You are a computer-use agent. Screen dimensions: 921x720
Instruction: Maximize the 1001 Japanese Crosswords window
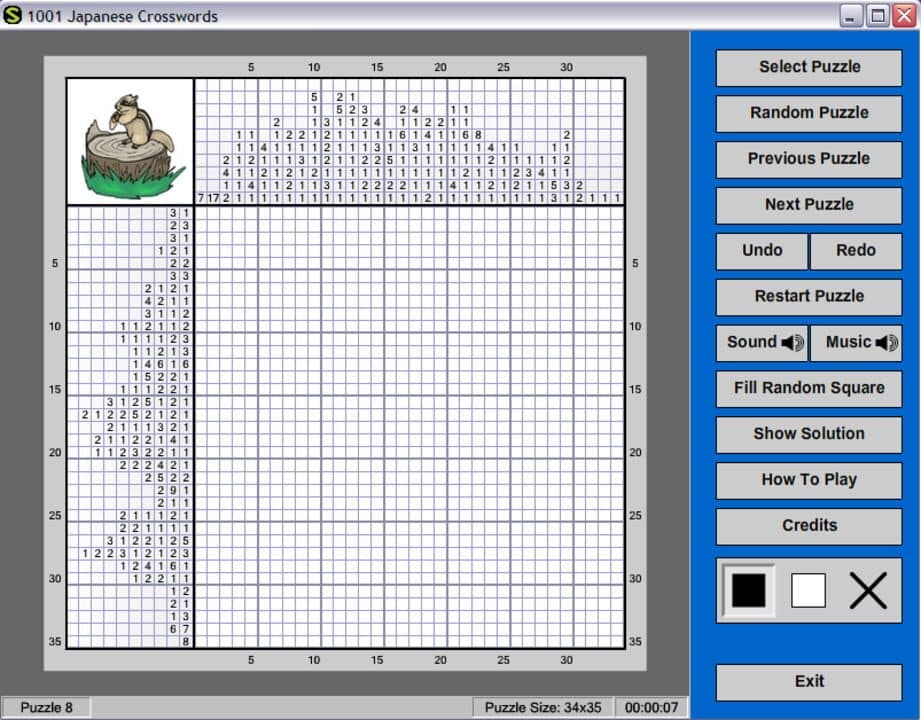pos(878,16)
